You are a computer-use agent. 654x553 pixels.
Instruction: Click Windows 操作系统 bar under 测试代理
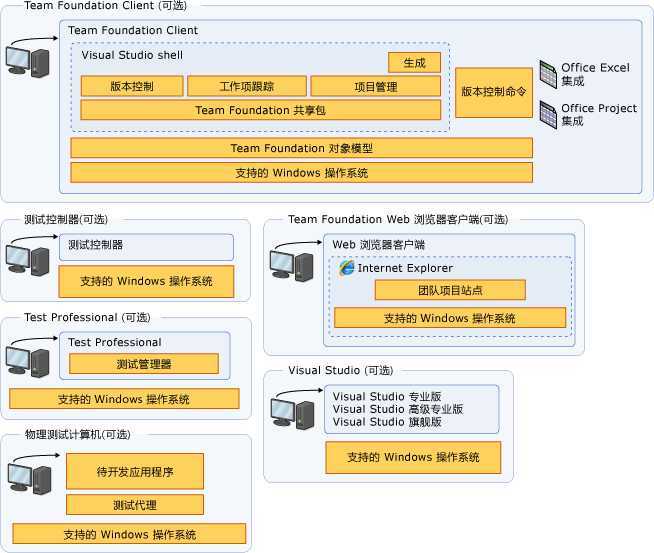point(129,534)
